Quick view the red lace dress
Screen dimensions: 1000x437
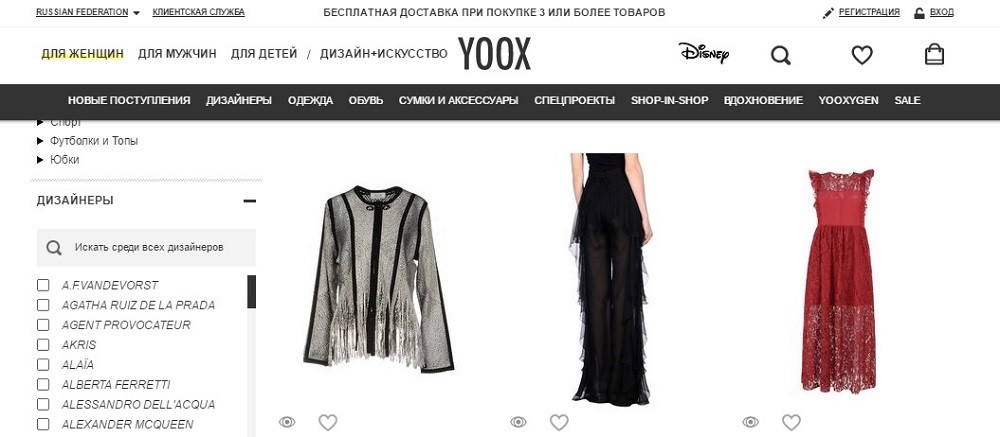(751, 422)
